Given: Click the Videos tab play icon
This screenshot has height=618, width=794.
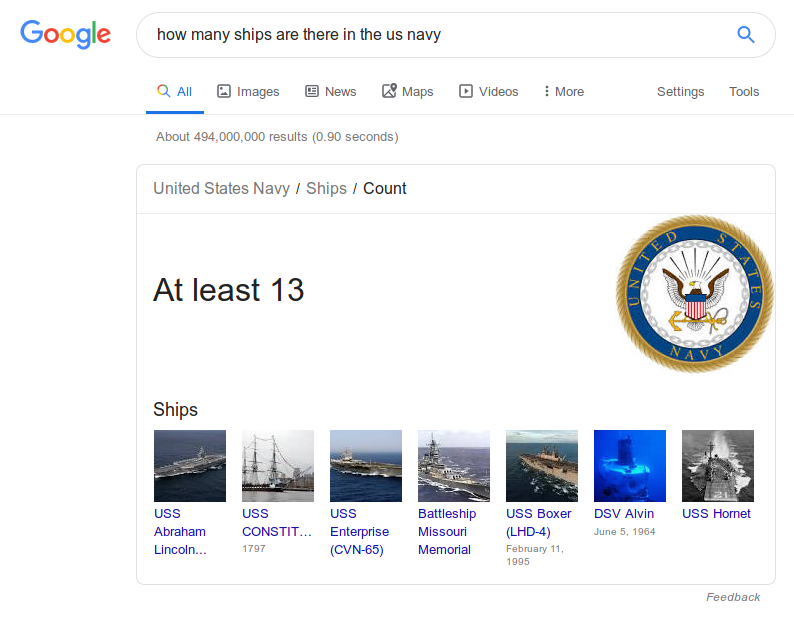Looking at the screenshot, I should click(x=466, y=91).
